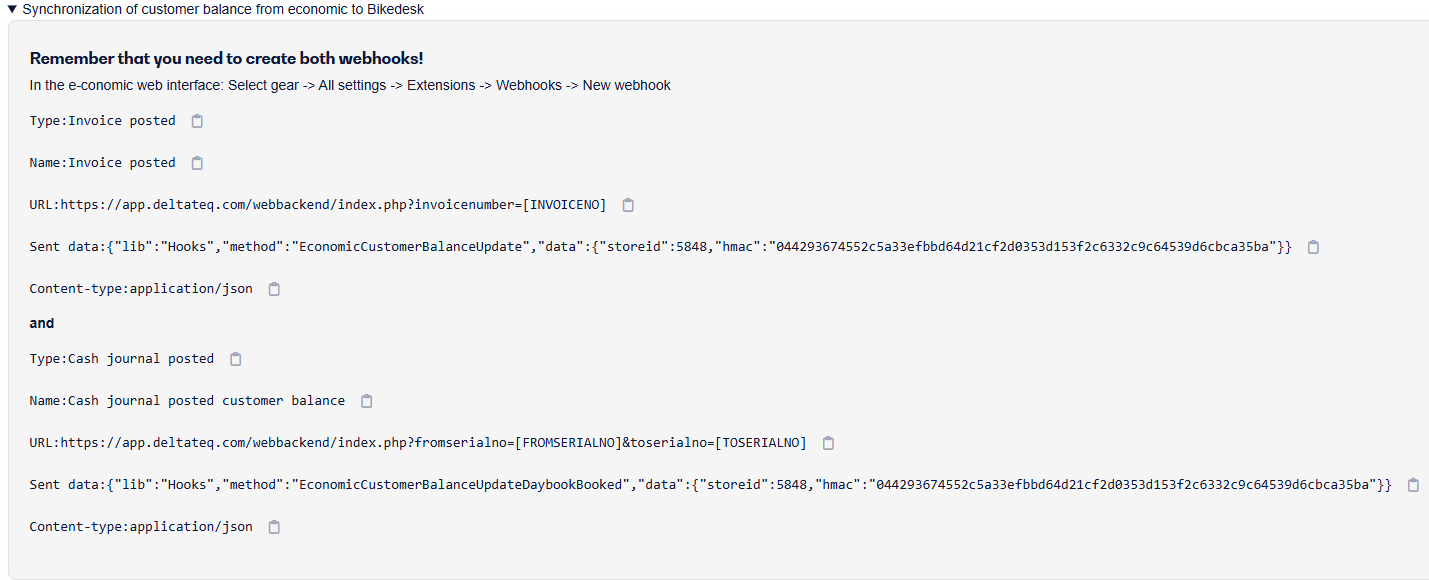Copy the Type Cash journal posted value
This screenshot has height=580, width=1429.
pyautogui.click(x=236, y=359)
